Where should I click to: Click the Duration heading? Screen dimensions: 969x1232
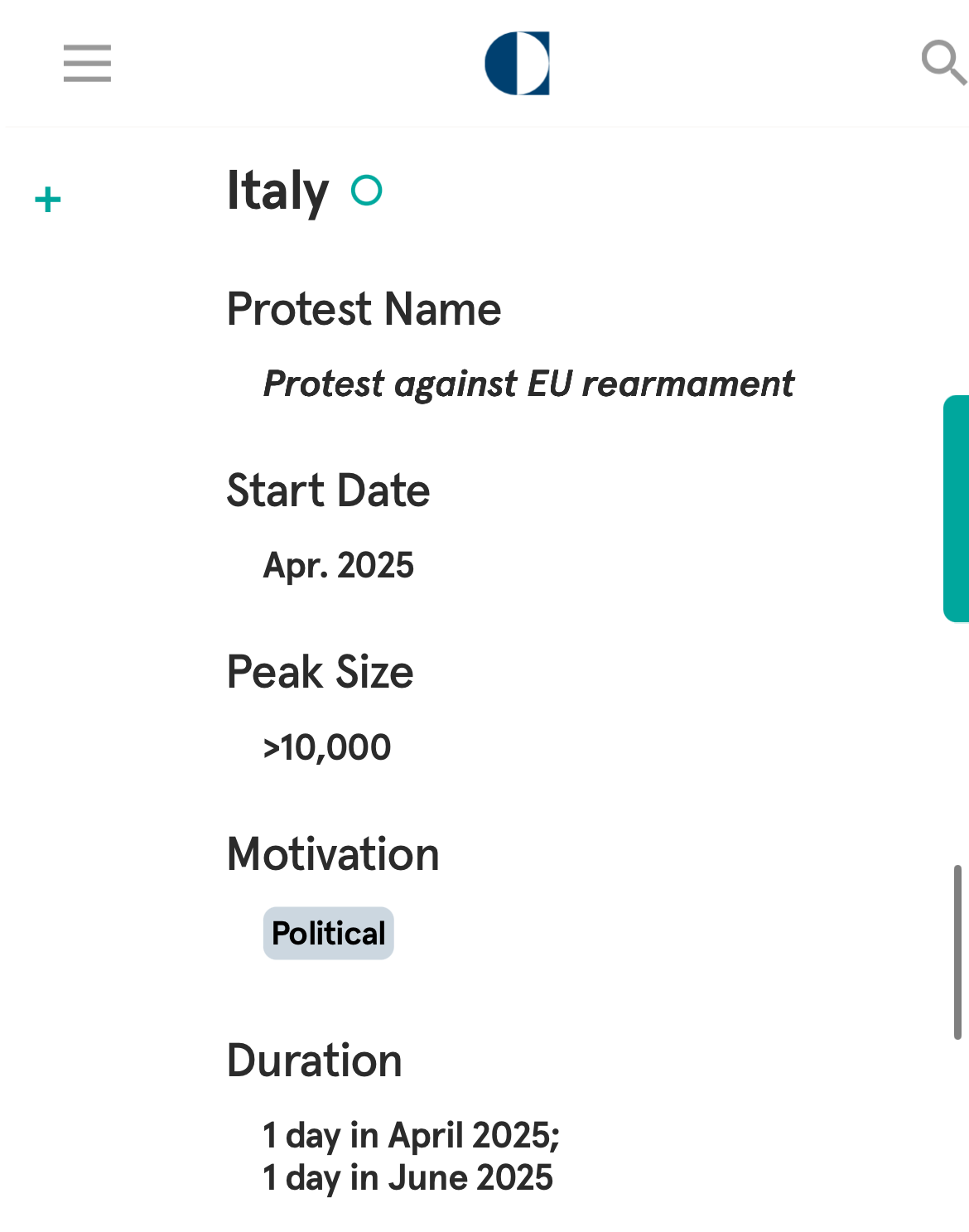(x=315, y=1060)
